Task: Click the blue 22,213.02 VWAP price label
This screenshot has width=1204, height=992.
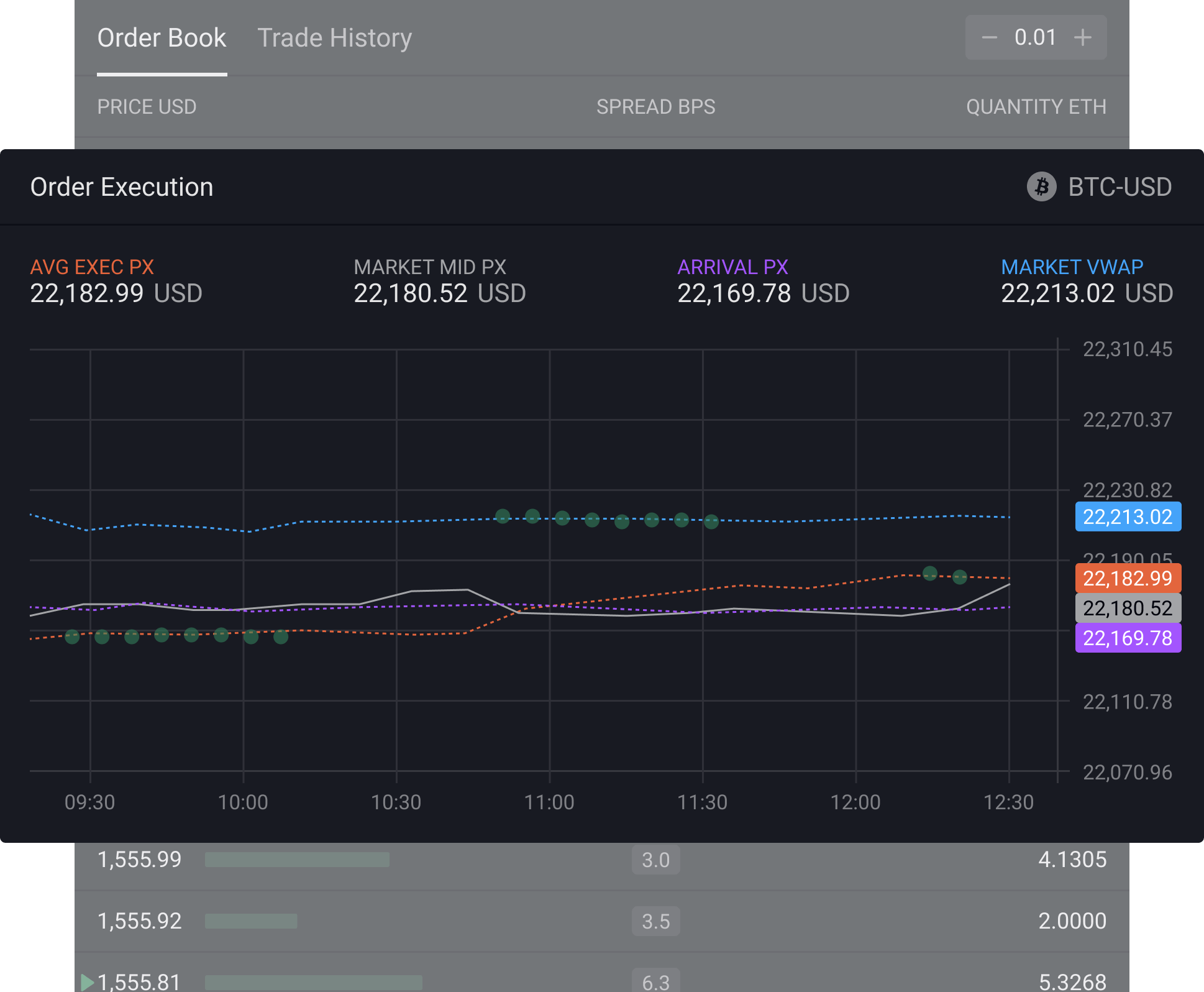Action: [1128, 517]
